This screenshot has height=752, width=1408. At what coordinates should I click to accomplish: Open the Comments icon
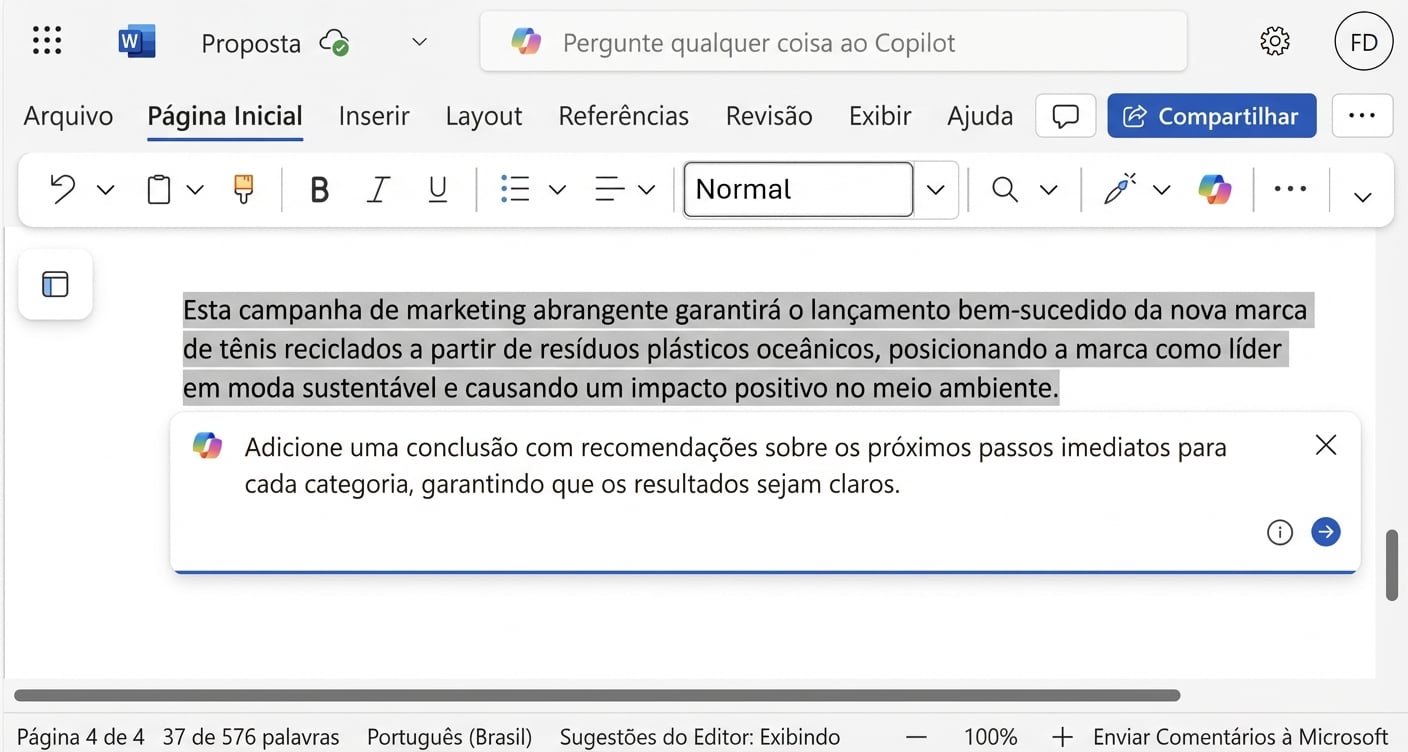point(1065,115)
